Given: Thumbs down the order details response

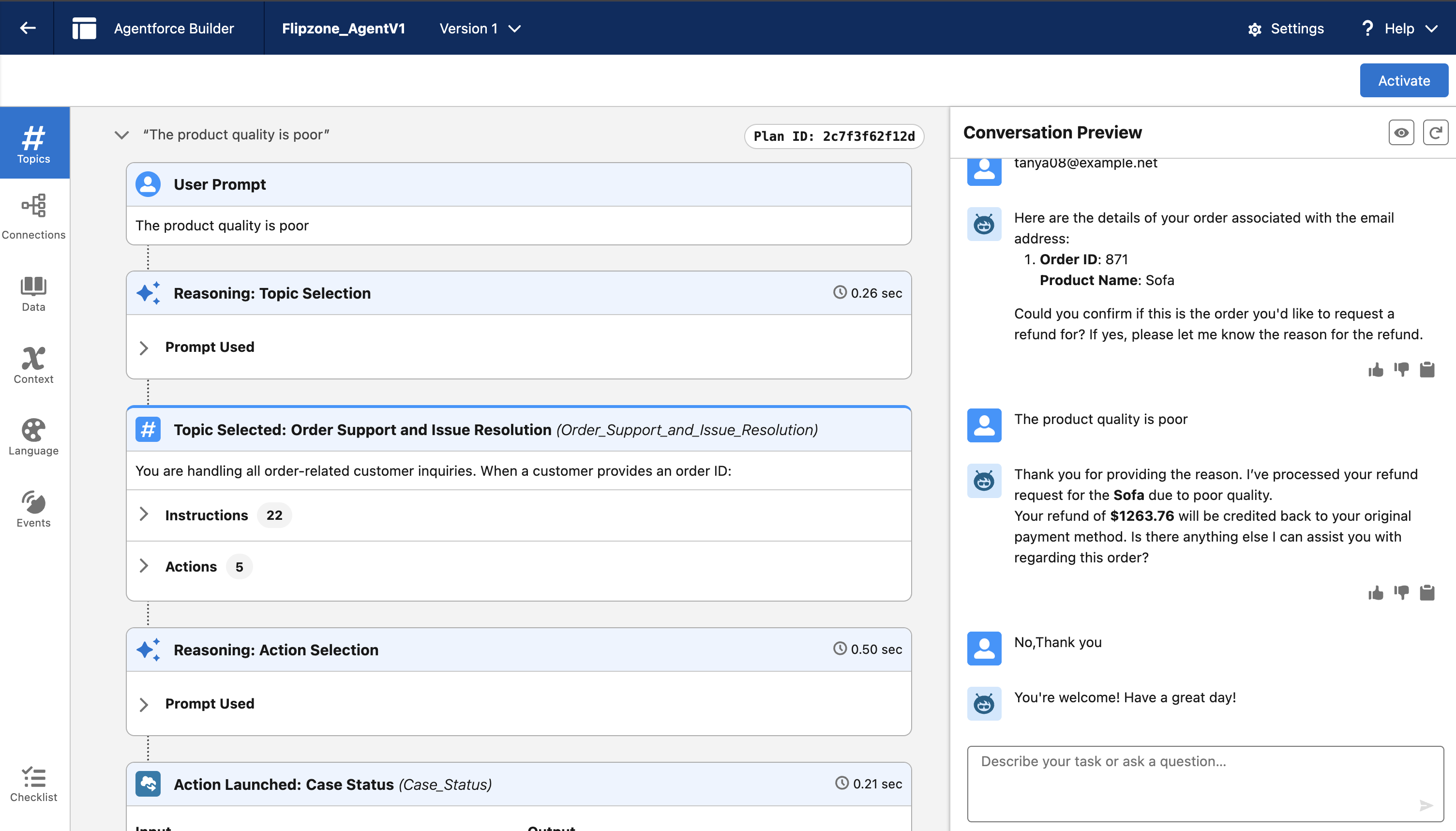Looking at the screenshot, I should tap(1401, 370).
